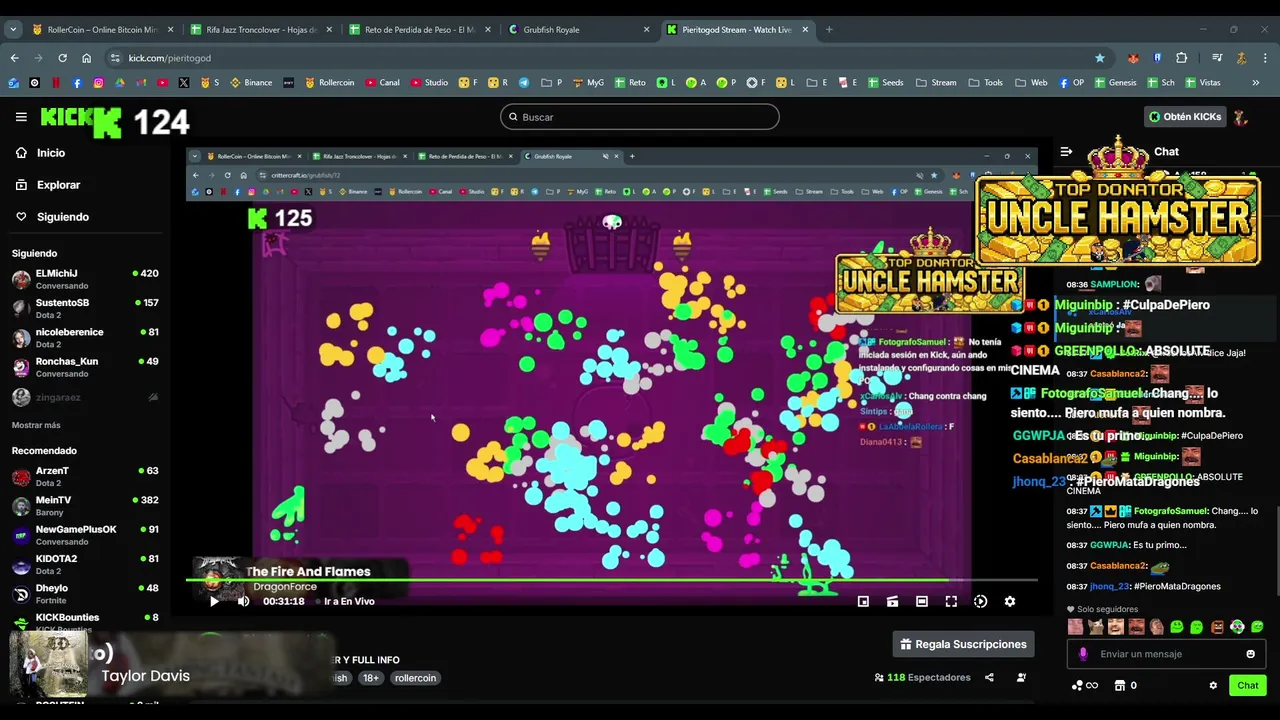Expand followed list with Mostrar más
Image resolution: width=1280 pixels, height=720 pixels.
pos(36,425)
